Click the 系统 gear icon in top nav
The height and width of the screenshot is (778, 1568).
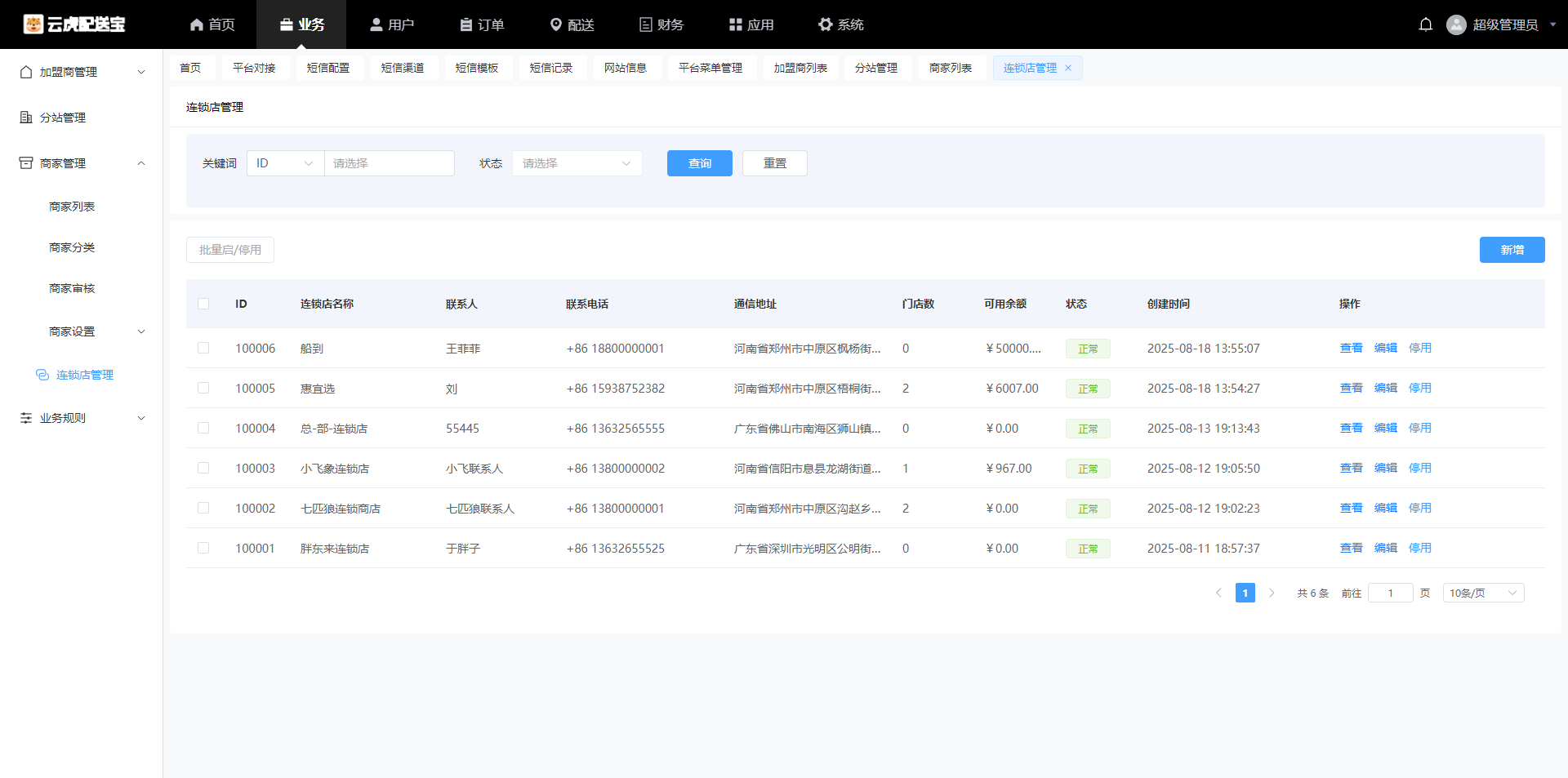pos(825,24)
